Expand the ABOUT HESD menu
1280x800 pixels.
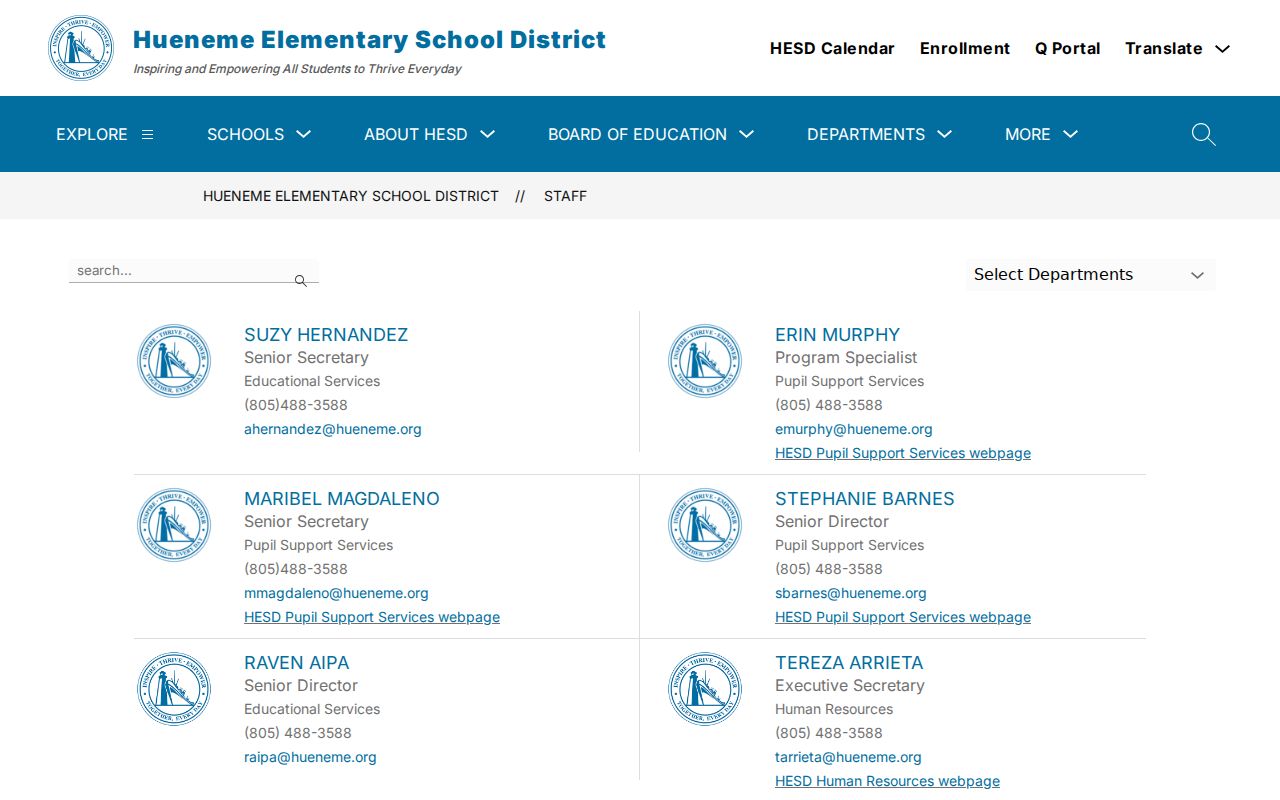point(429,134)
